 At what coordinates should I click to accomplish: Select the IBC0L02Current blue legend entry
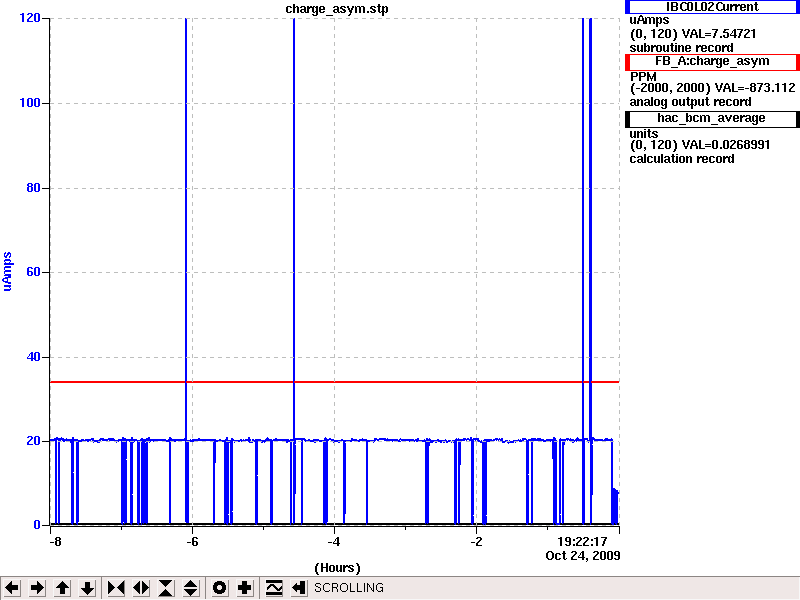point(712,7)
